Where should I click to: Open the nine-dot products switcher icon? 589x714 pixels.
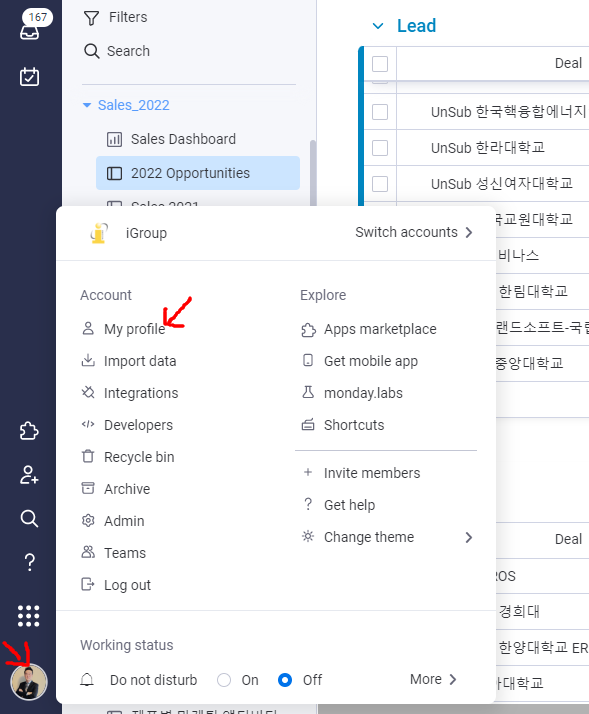click(29, 616)
